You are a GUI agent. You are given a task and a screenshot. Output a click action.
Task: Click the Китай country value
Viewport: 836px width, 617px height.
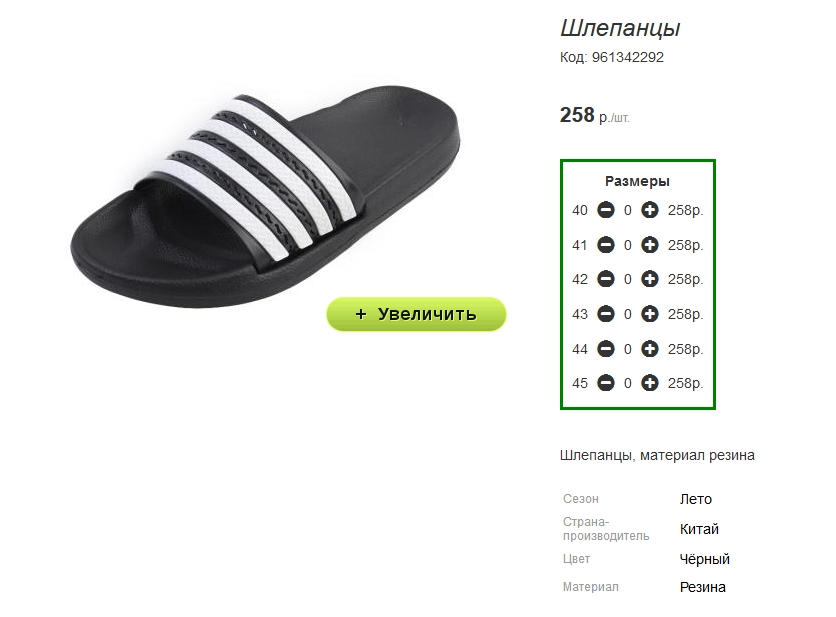(x=699, y=529)
